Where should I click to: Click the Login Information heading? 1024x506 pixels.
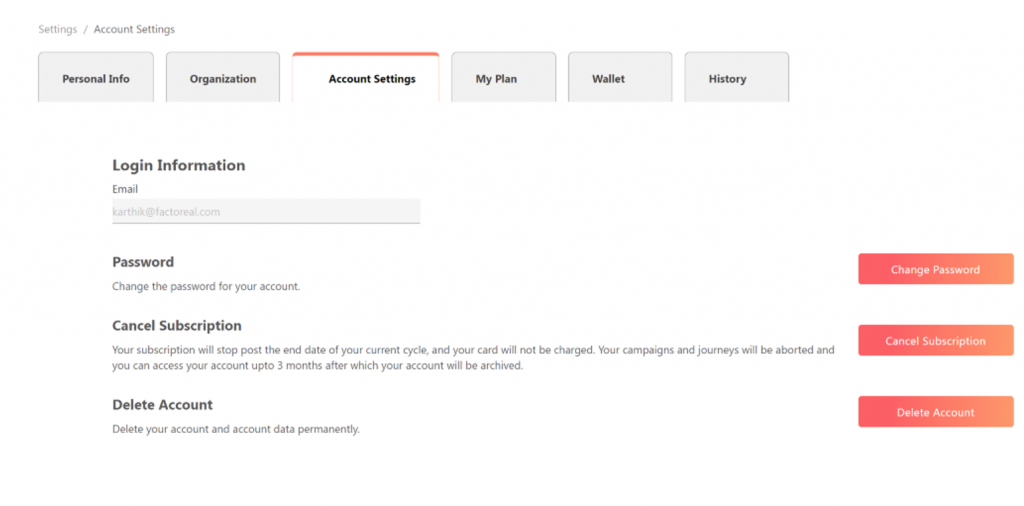click(178, 165)
